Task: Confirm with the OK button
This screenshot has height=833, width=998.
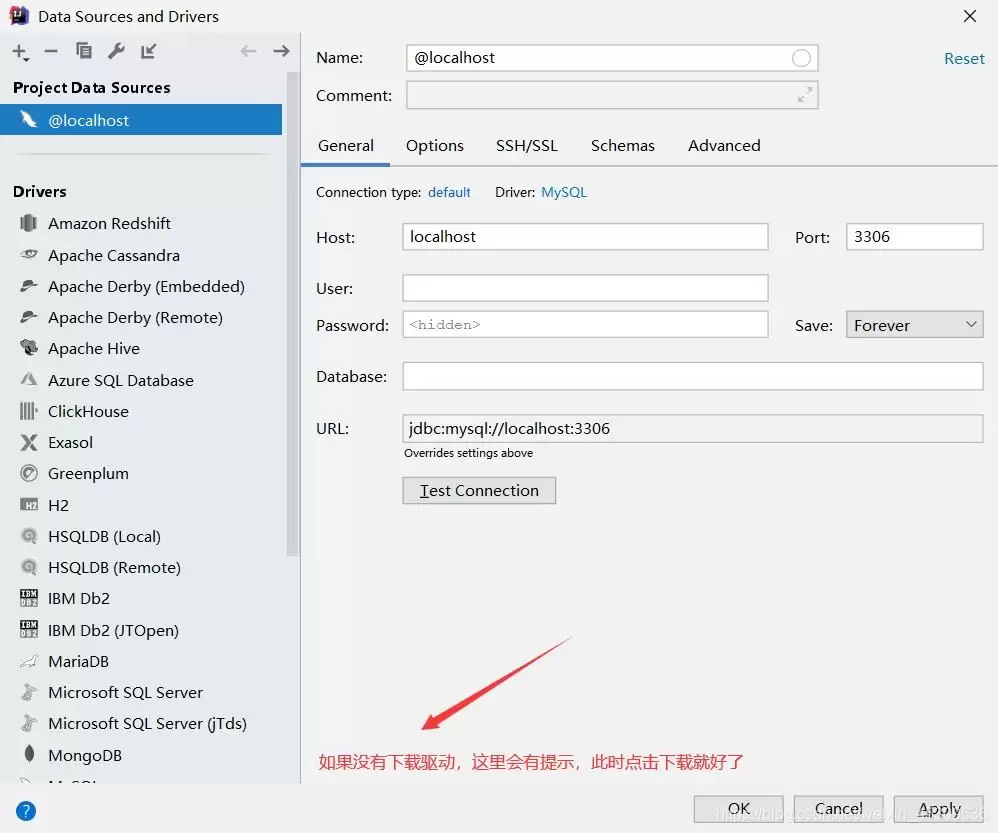Action: click(738, 809)
